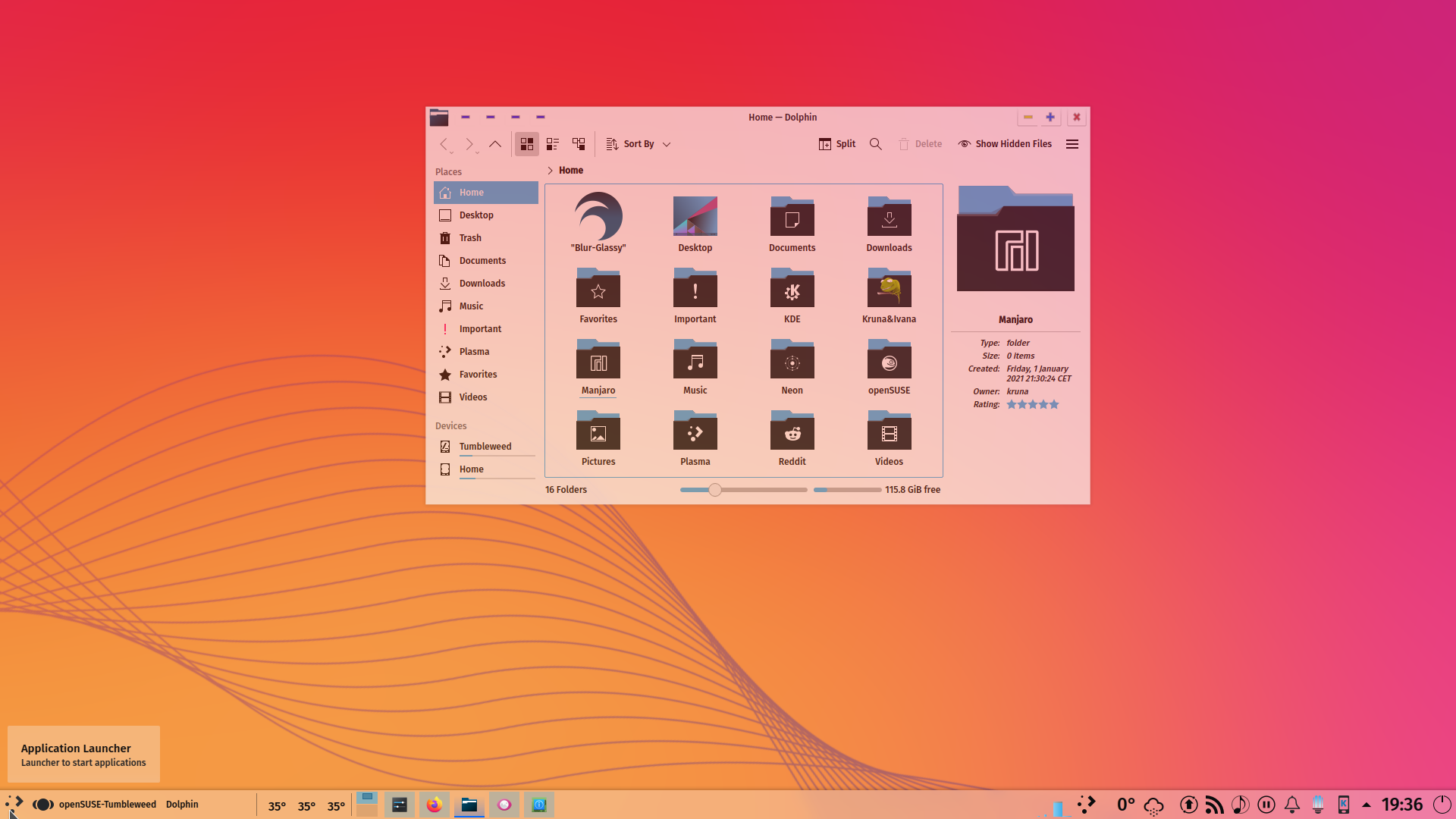The image size is (1456, 819).
Task: Open the power/leave button on the panel
Action: coord(1442,805)
